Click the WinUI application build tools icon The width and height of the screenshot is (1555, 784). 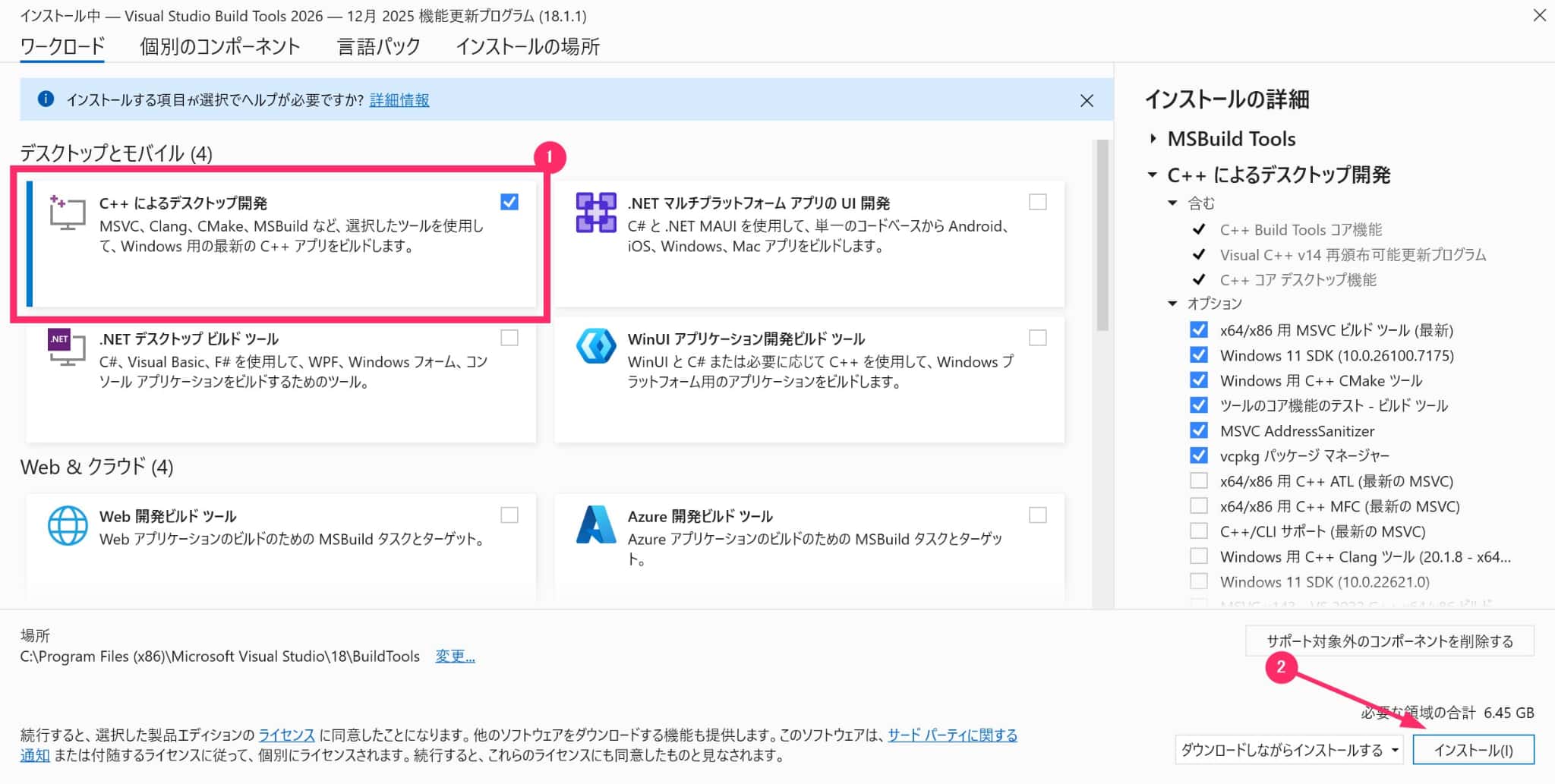pyautogui.click(x=596, y=347)
